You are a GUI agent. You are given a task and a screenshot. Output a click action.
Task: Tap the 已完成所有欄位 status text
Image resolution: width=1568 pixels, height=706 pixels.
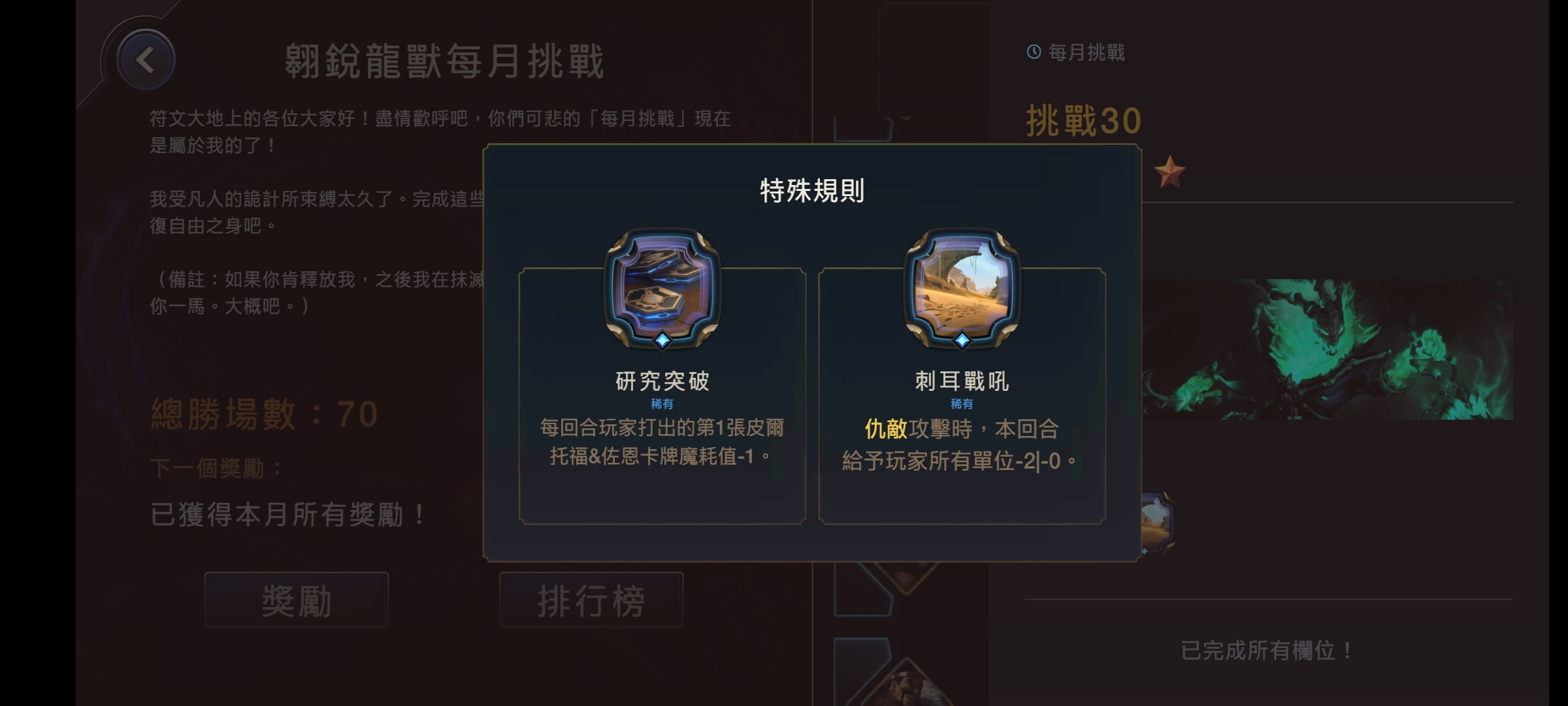pyautogui.click(x=1267, y=650)
